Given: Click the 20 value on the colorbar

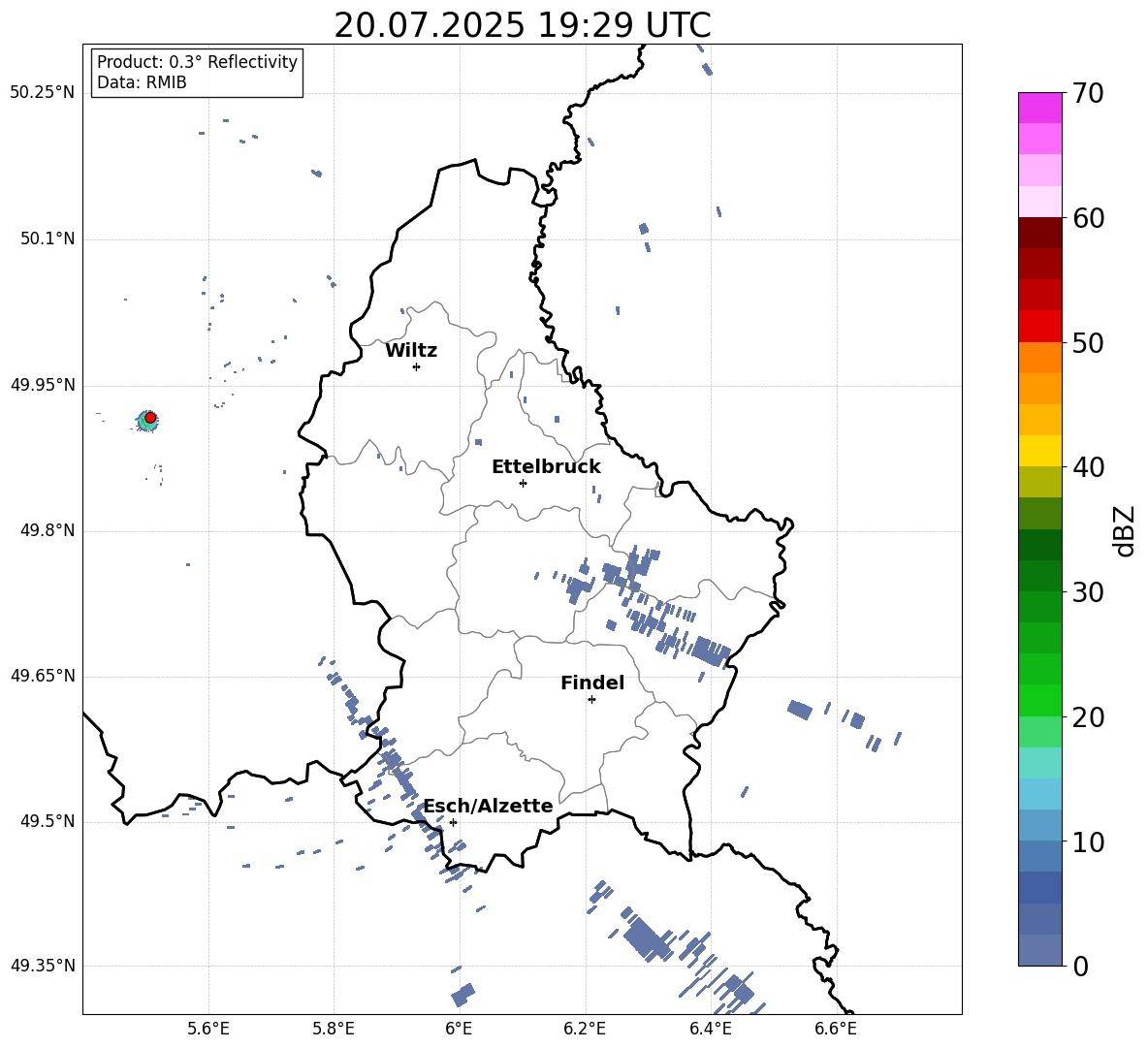Looking at the screenshot, I should click(1088, 717).
